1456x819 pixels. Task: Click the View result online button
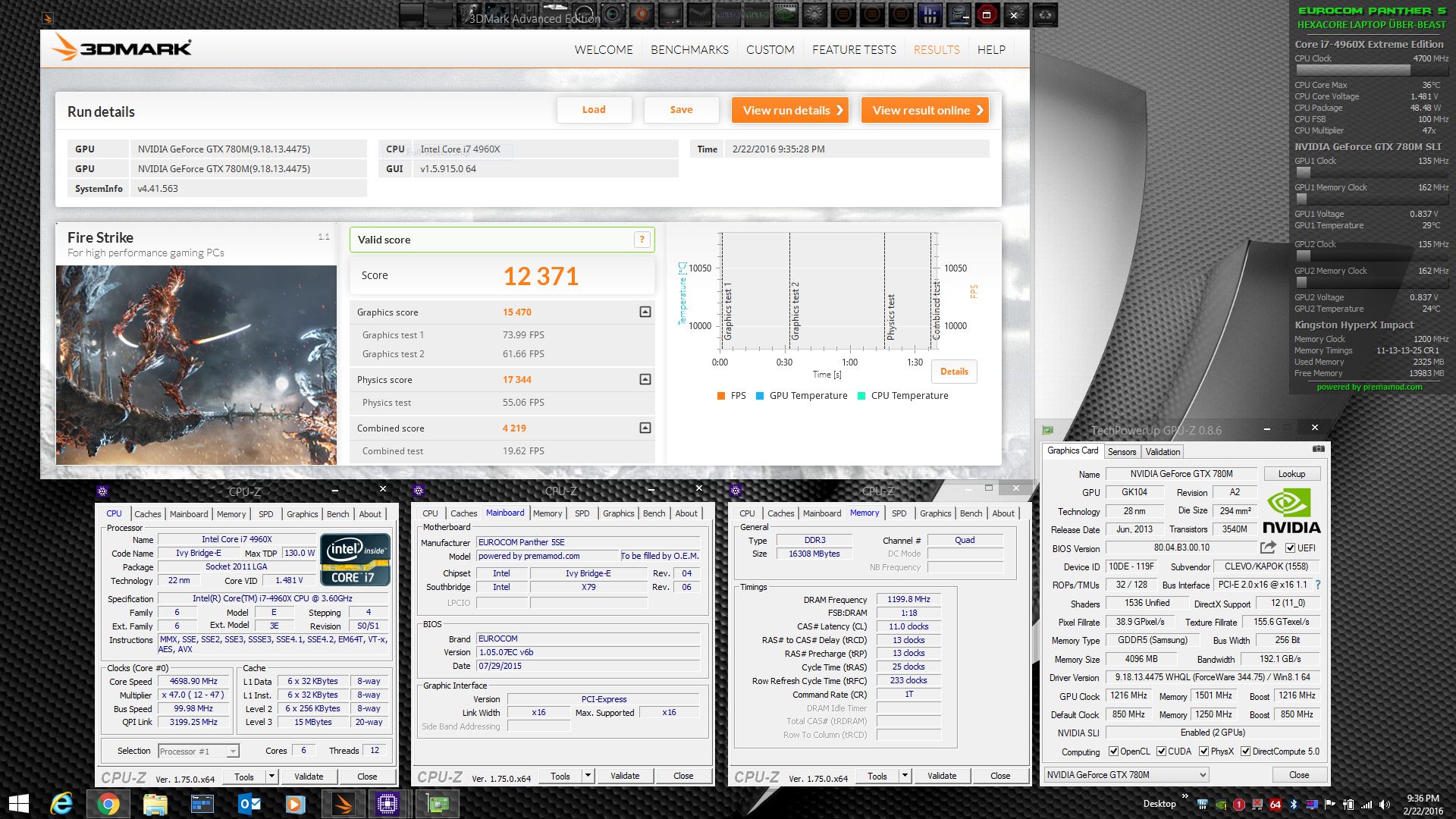coord(924,110)
